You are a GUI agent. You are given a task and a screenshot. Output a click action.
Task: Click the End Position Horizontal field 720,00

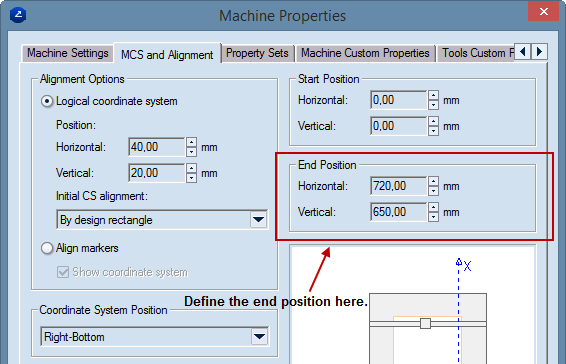coord(399,186)
